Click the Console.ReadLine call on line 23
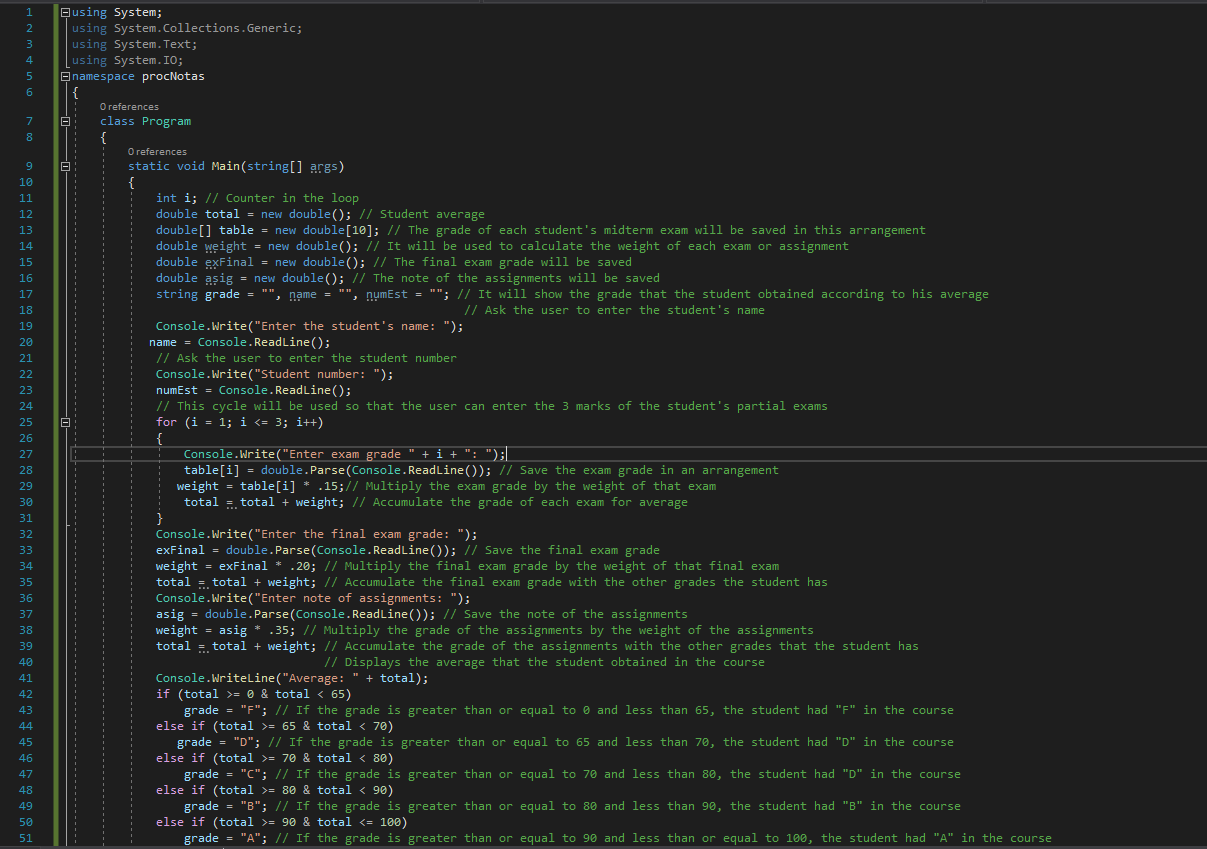This screenshot has width=1207, height=849. coord(282,390)
